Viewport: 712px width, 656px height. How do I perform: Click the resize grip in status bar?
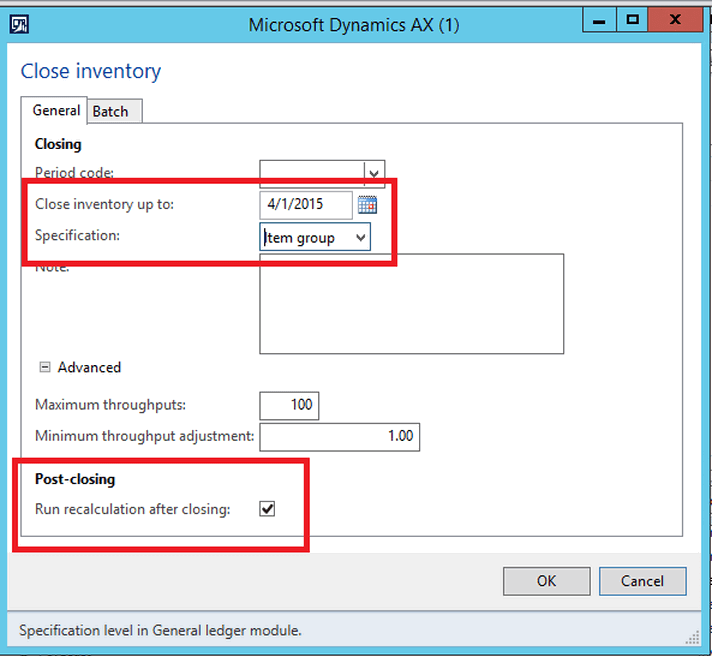(x=692, y=637)
